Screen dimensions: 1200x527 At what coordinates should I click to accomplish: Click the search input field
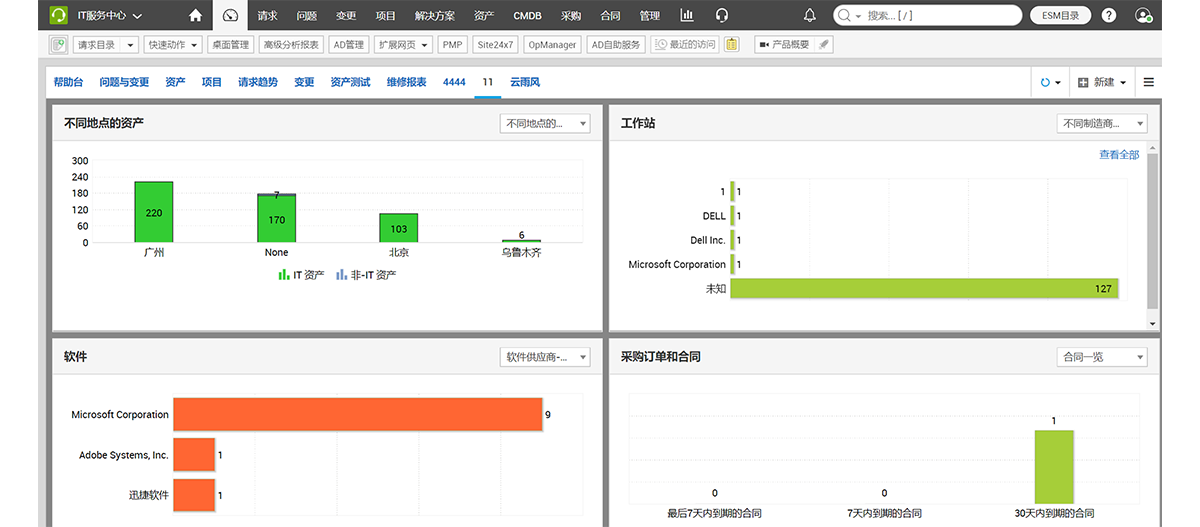940,15
